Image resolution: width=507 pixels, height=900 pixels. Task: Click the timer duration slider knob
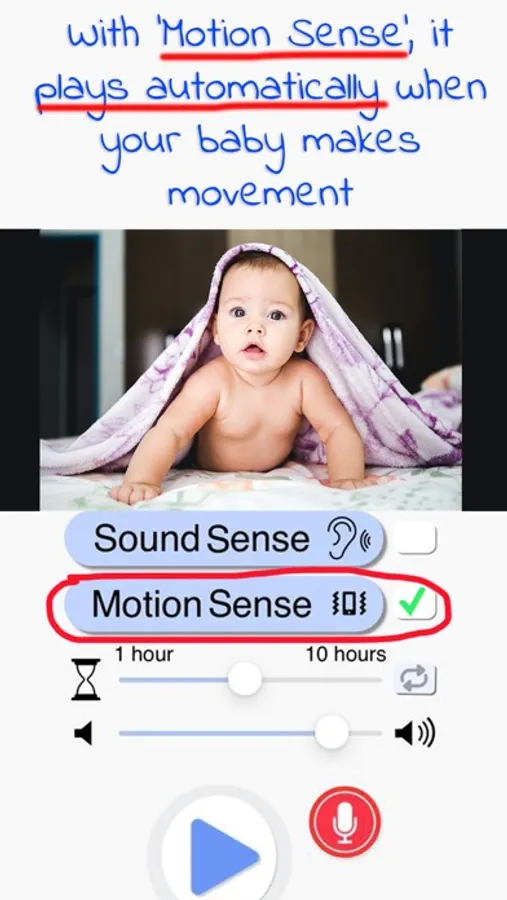pos(245,679)
